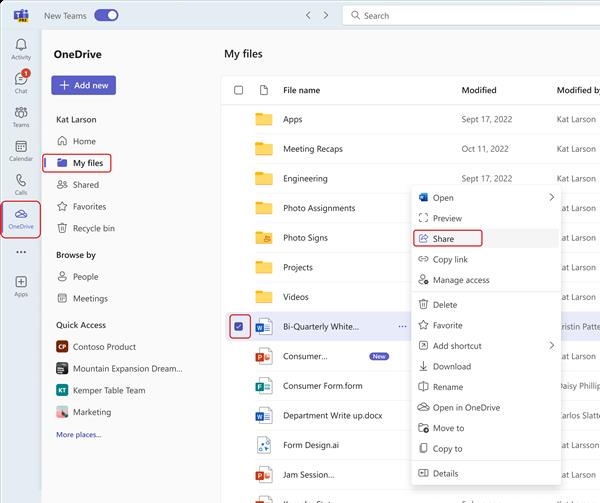Open the Teams icon in left rail

pos(21,117)
